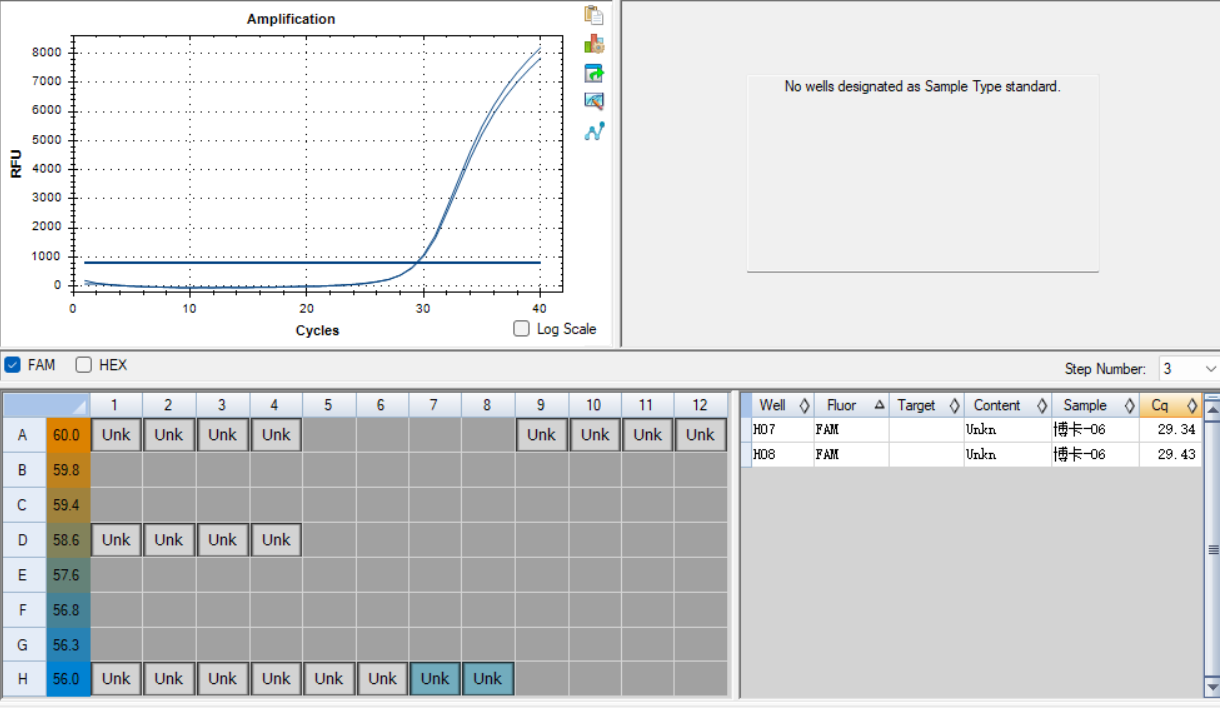Select plate well H5
Screen dimensions: 1220x708
[x=329, y=679]
